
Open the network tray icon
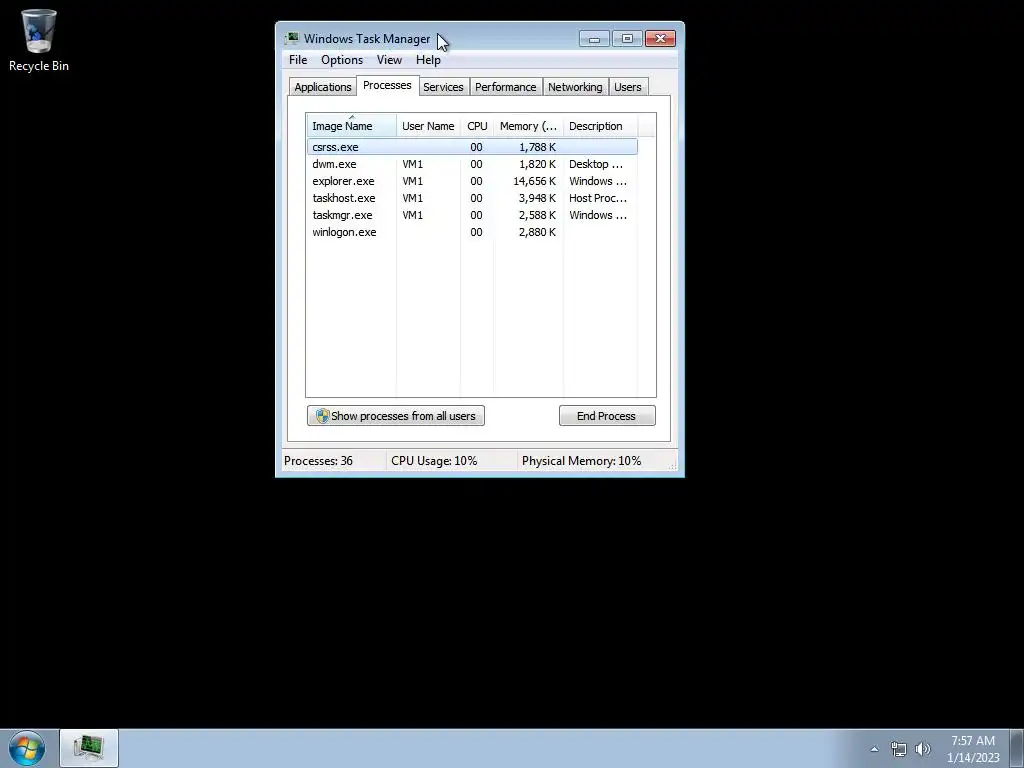pyautogui.click(x=899, y=749)
